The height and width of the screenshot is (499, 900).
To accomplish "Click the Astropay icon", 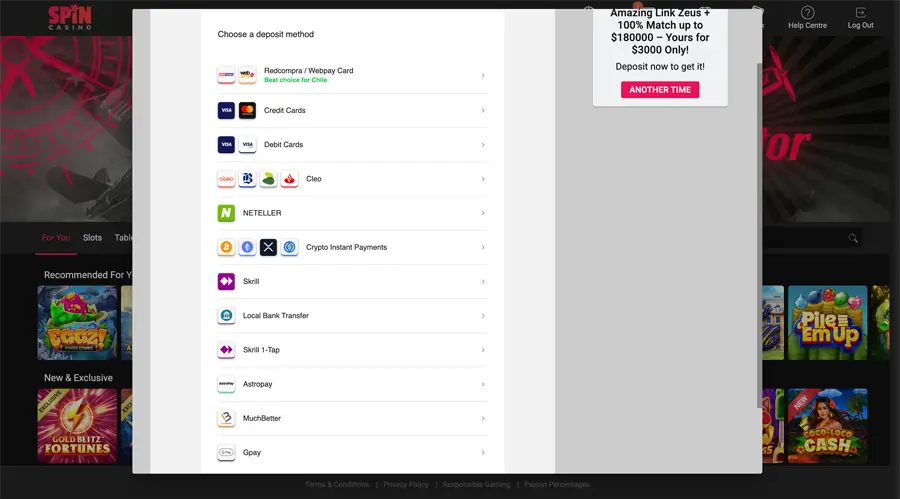I will point(226,384).
